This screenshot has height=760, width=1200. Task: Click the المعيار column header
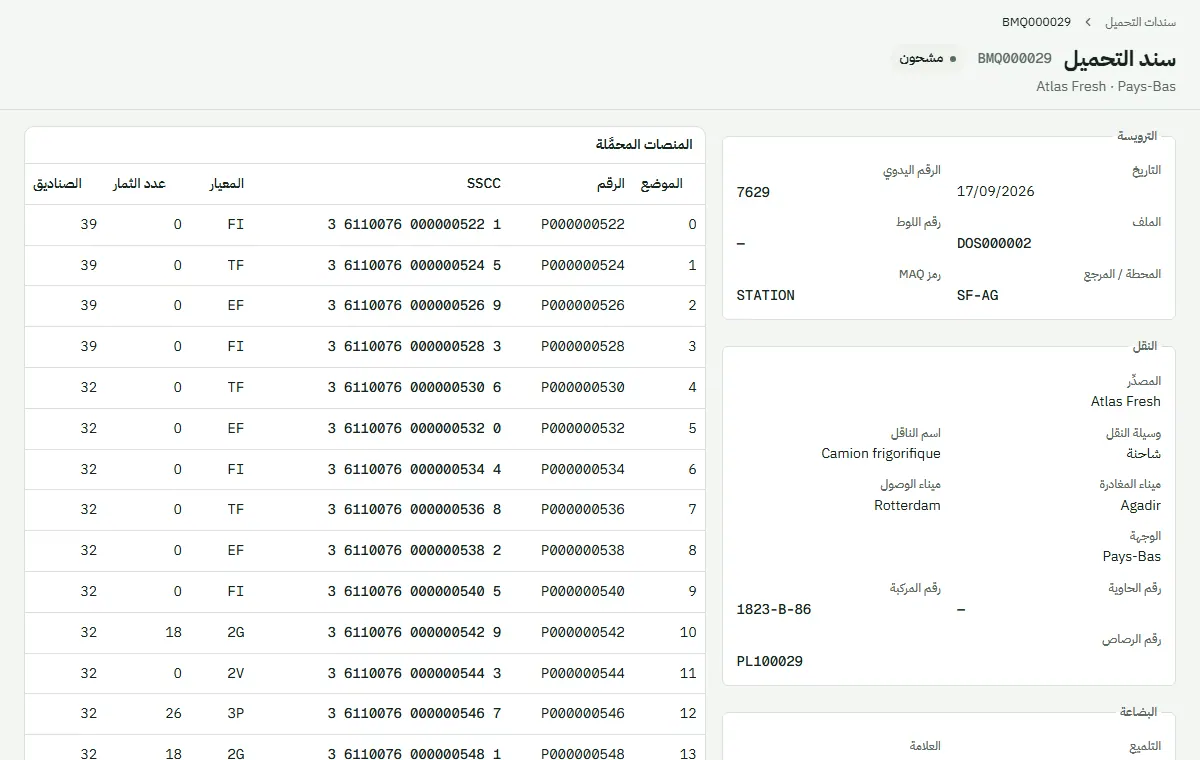[x=226, y=184]
